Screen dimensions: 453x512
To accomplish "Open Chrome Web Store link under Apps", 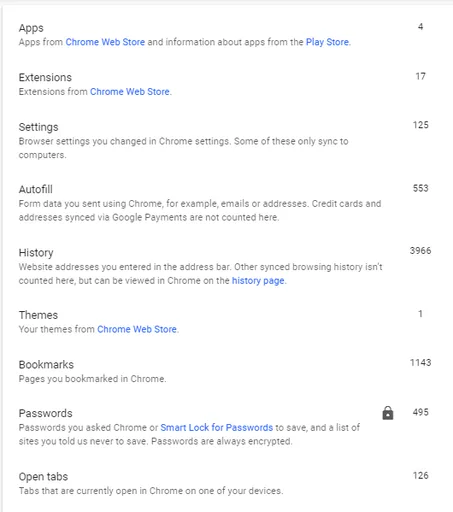I will pos(105,42).
